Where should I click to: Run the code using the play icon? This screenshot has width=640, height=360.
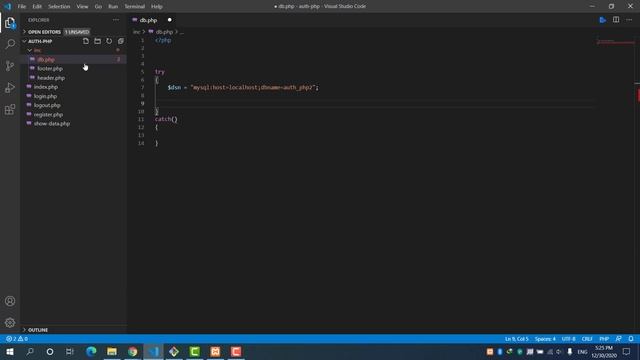pyautogui.click(x=602, y=20)
